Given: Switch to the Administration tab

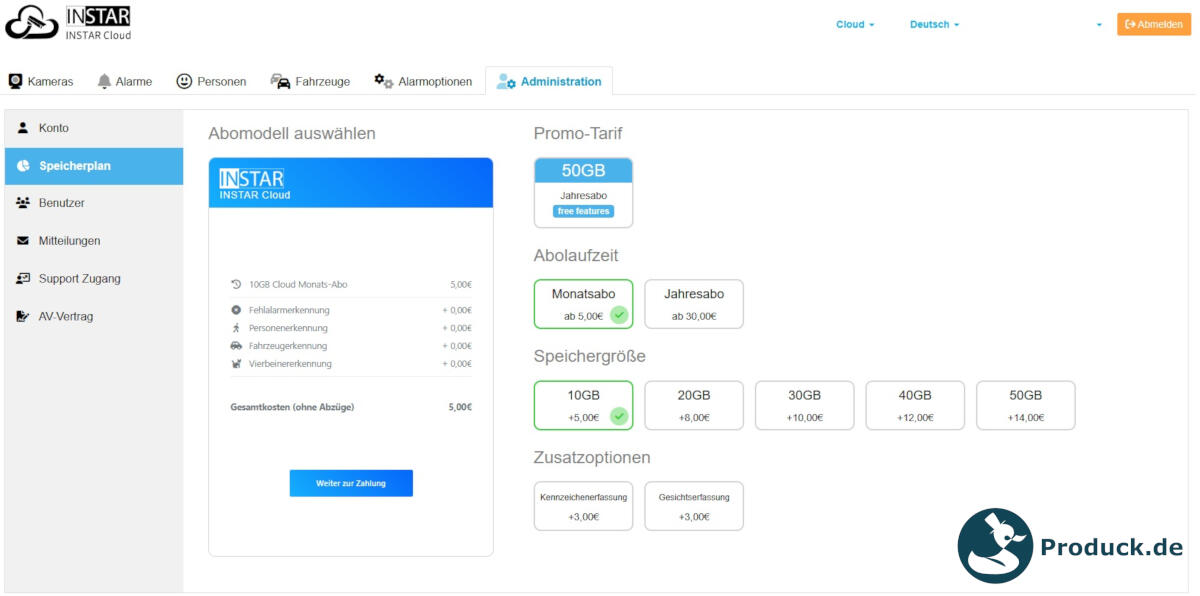Looking at the screenshot, I should coord(550,81).
